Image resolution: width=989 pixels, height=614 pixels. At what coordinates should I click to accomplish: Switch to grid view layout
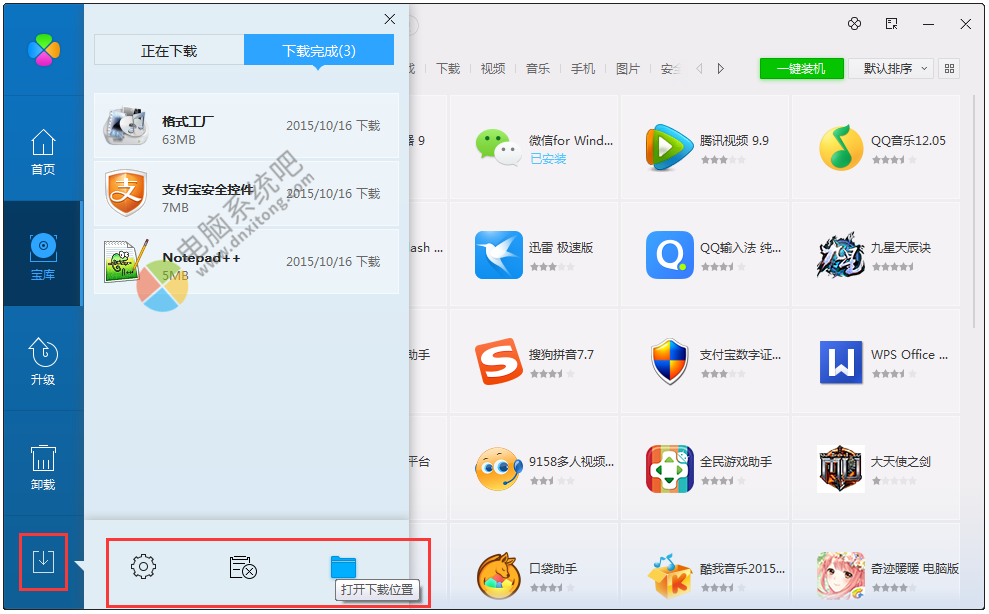tap(949, 68)
